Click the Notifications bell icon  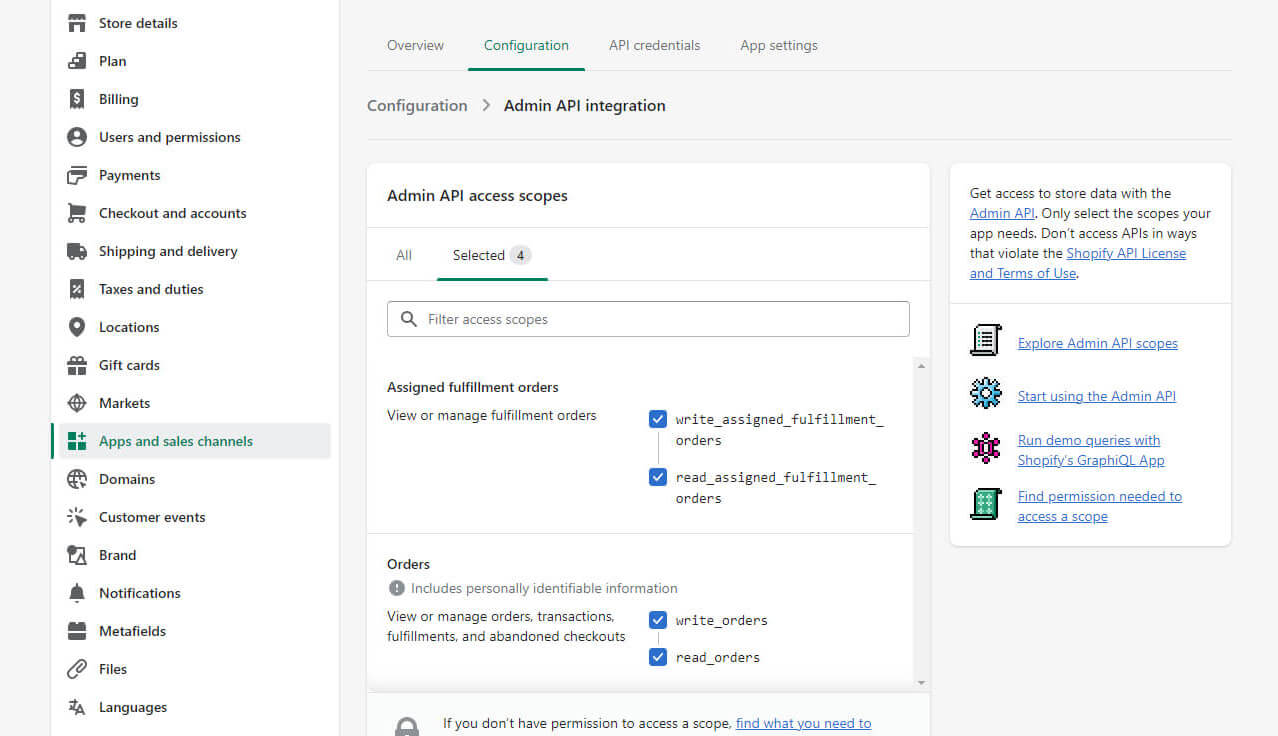click(x=77, y=593)
